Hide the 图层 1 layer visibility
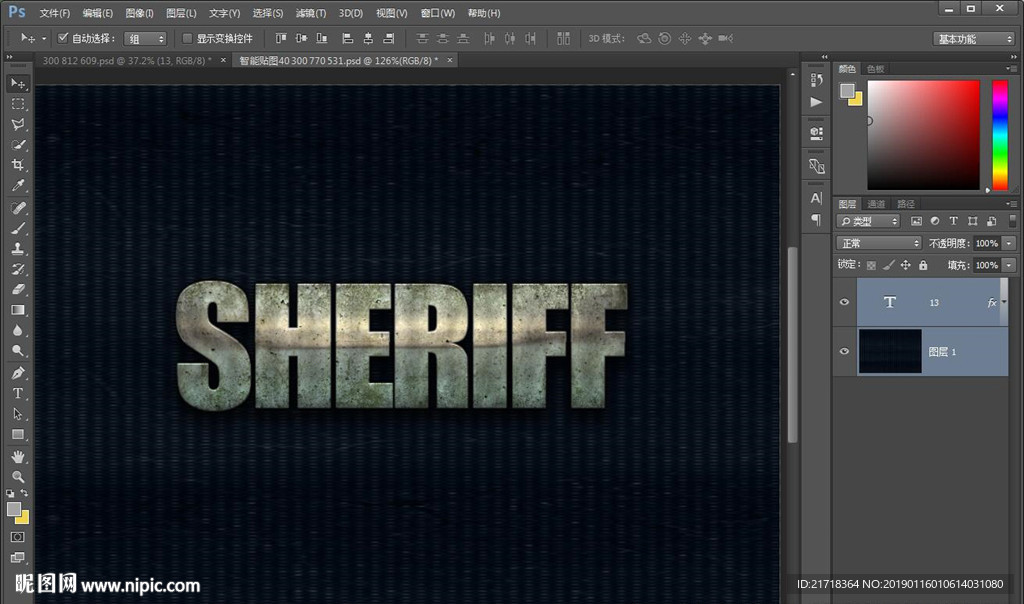Screen dimensions: 1024x604 845,352
